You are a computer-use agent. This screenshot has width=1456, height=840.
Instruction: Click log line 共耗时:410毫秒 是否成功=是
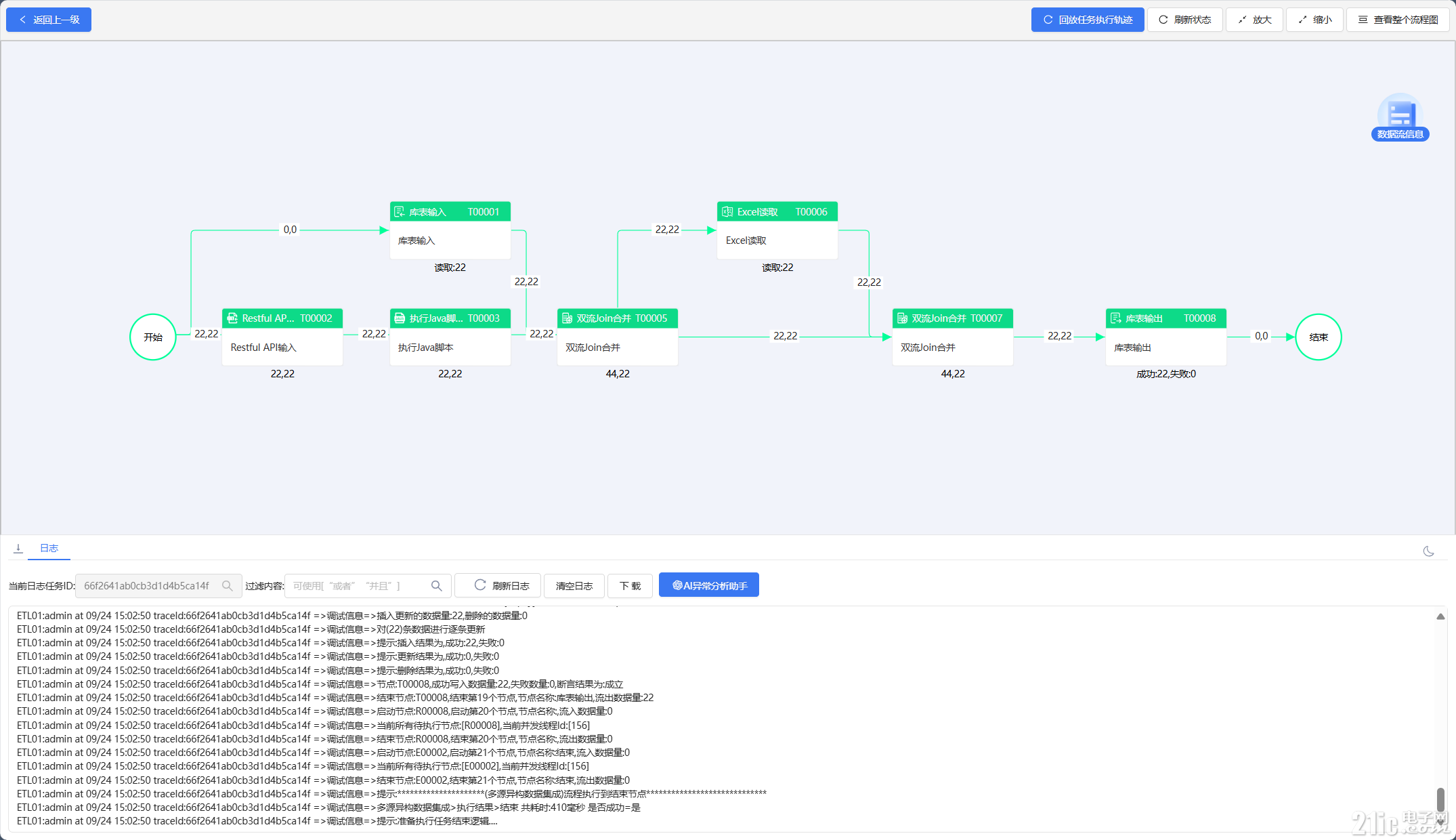coord(328,807)
